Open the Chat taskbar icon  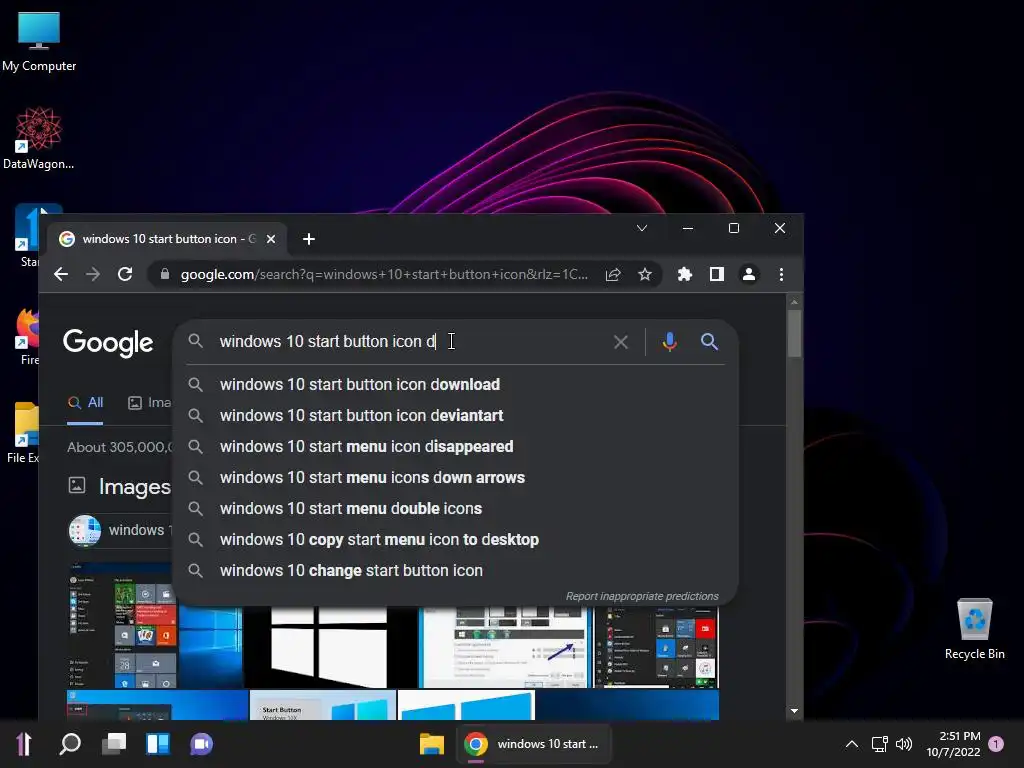click(x=201, y=744)
